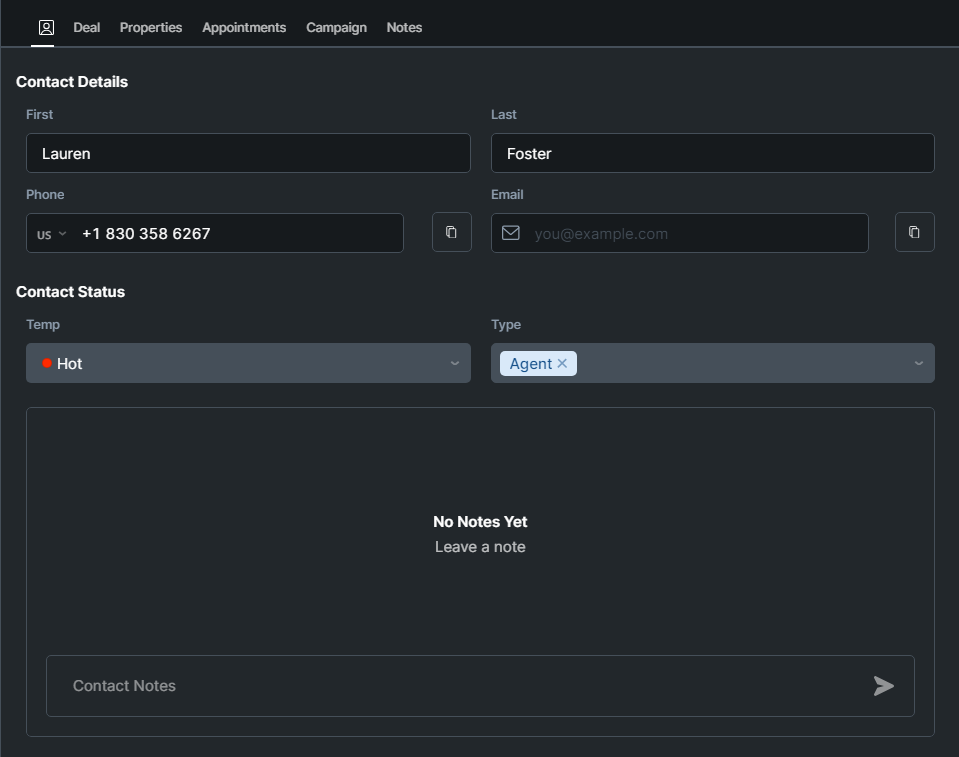This screenshot has height=757, width=959.
Task: Type in the Contact Notes box
Action: [450, 686]
